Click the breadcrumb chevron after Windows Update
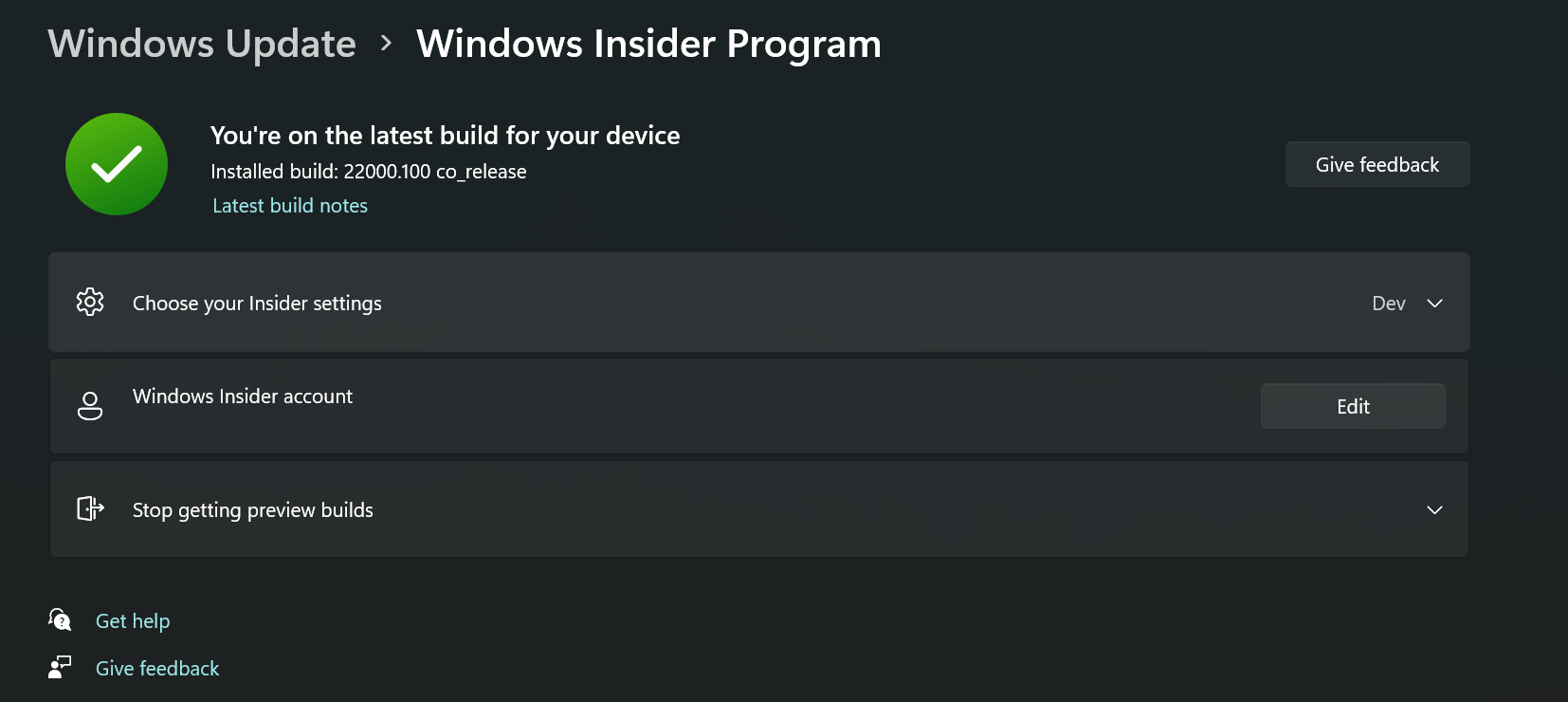The image size is (1568, 702). click(386, 44)
